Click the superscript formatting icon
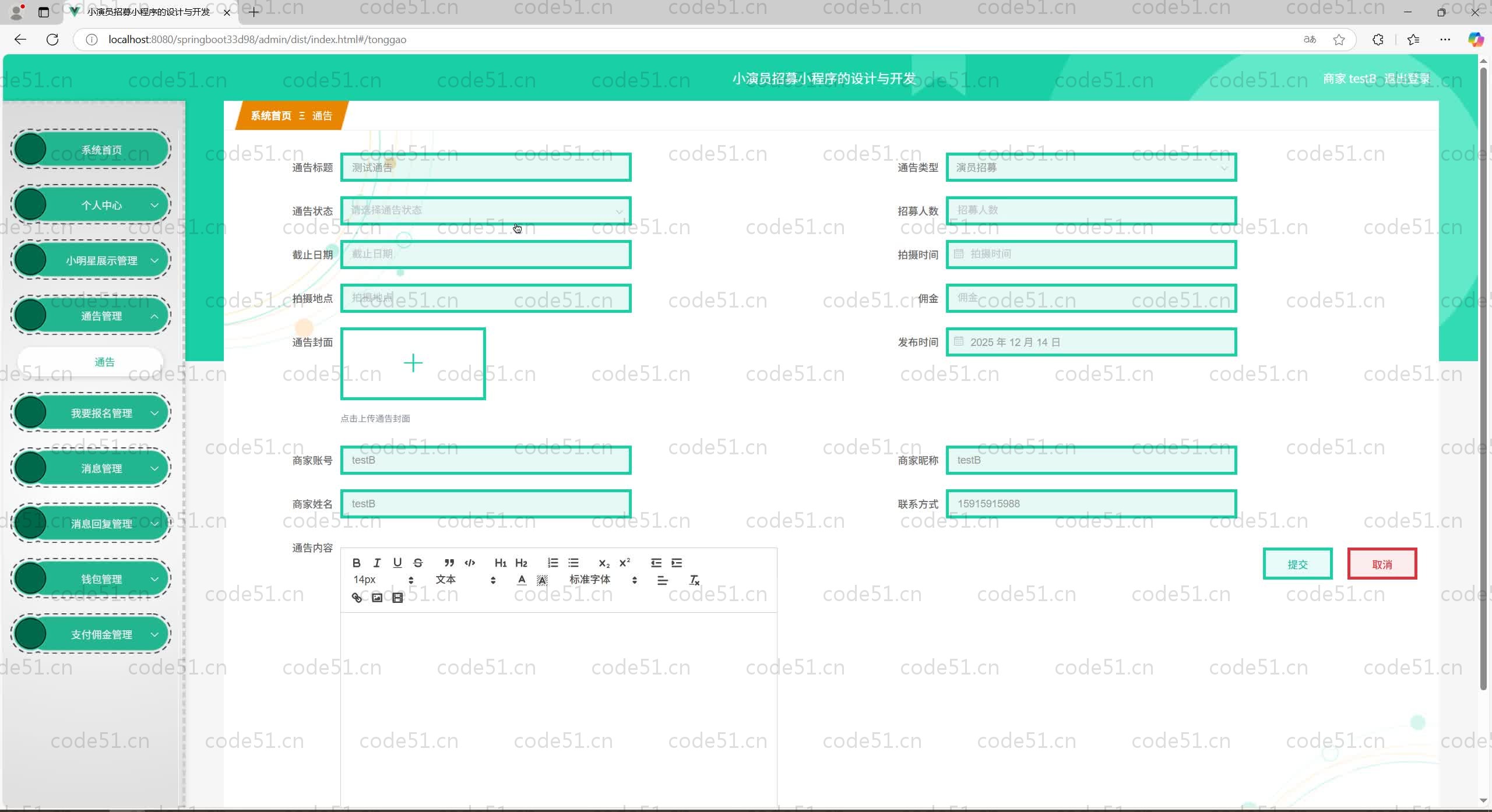This screenshot has height=812, width=1492. click(x=624, y=563)
